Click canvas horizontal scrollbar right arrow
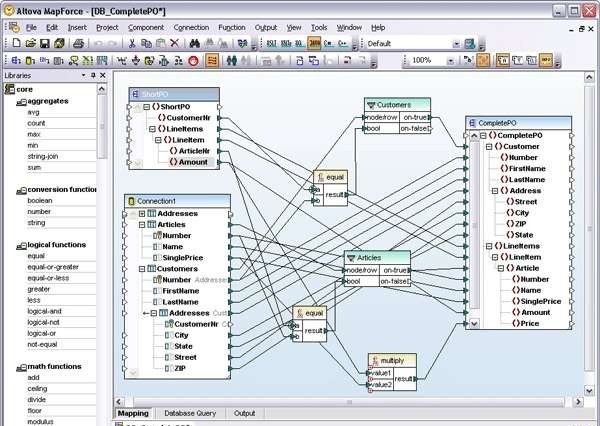 (x=578, y=402)
